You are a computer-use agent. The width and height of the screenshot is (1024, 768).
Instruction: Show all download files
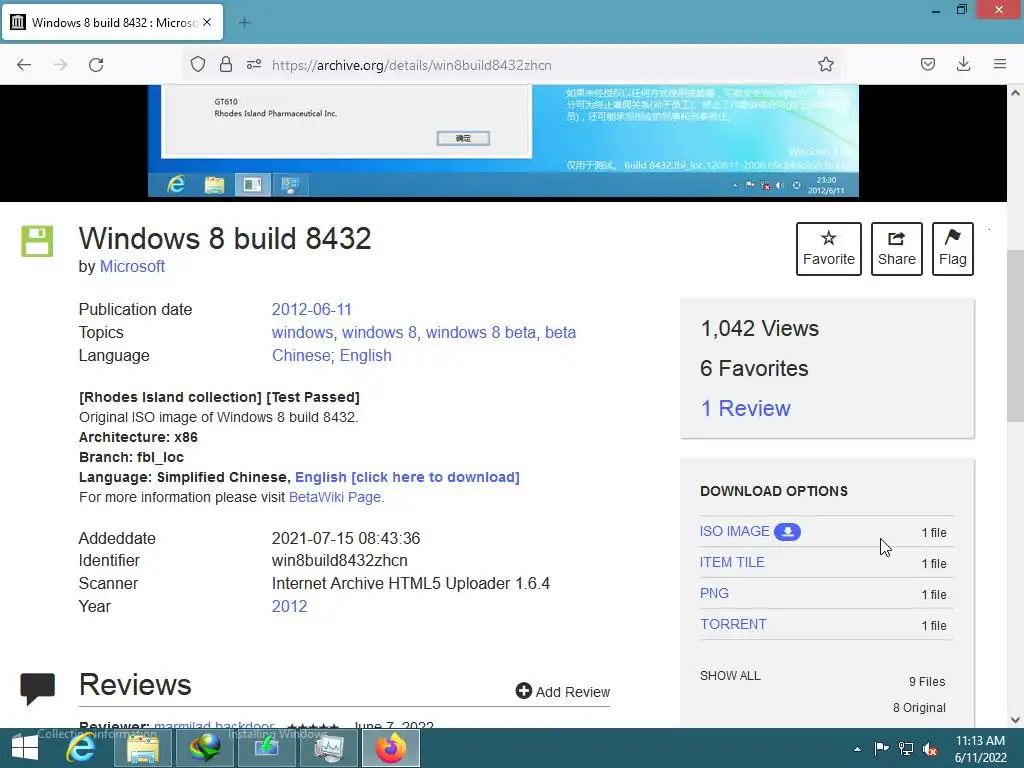pyautogui.click(x=730, y=676)
